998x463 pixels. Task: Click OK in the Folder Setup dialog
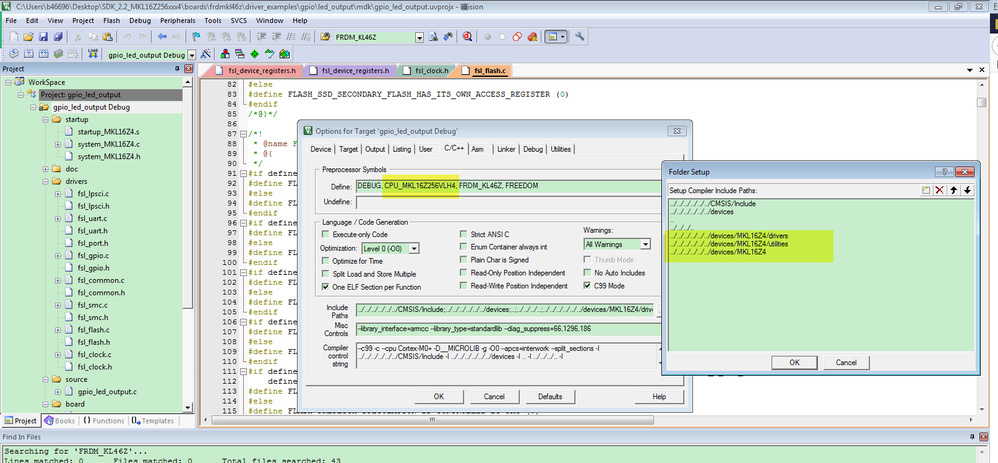pos(794,362)
